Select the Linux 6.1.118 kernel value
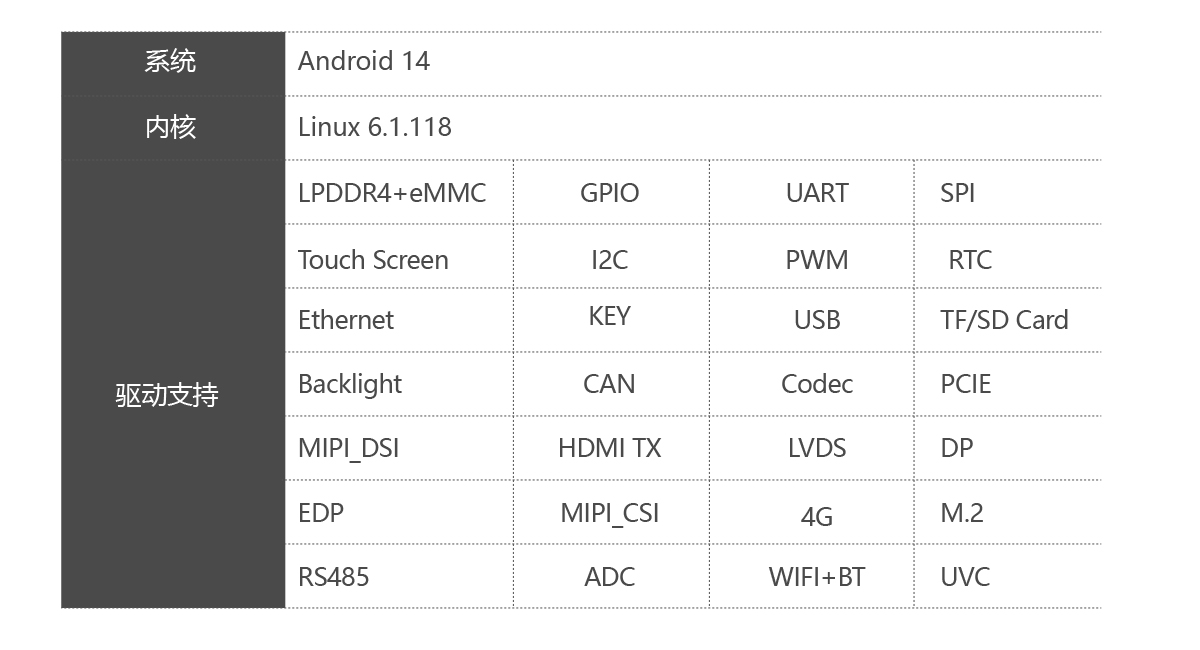The height and width of the screenshot is (650, 1200). click(x=375, y=128)
